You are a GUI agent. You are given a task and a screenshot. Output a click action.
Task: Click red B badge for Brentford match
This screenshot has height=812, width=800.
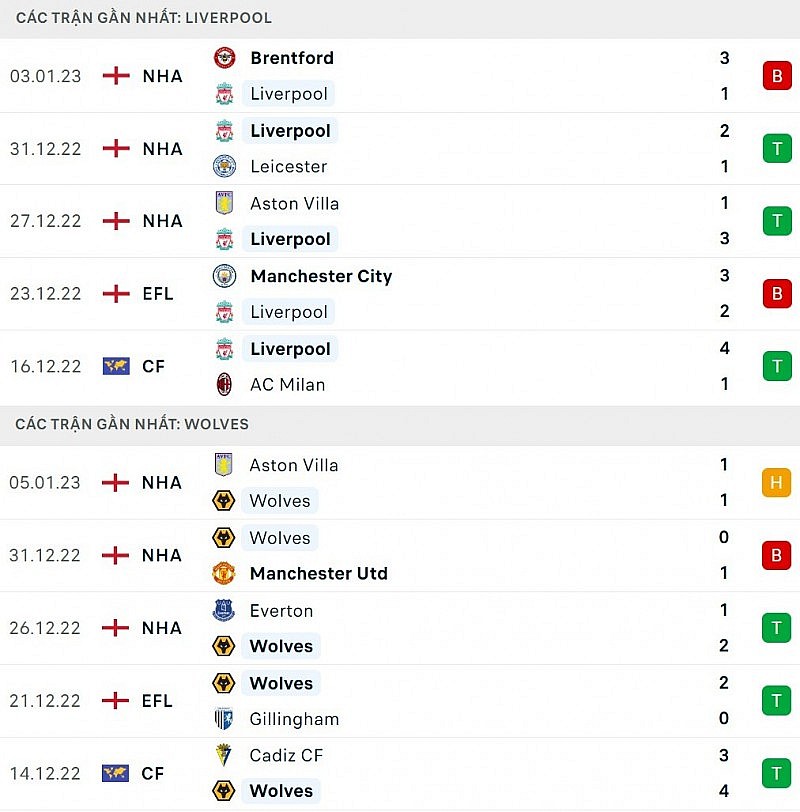(x=776, y=76)
